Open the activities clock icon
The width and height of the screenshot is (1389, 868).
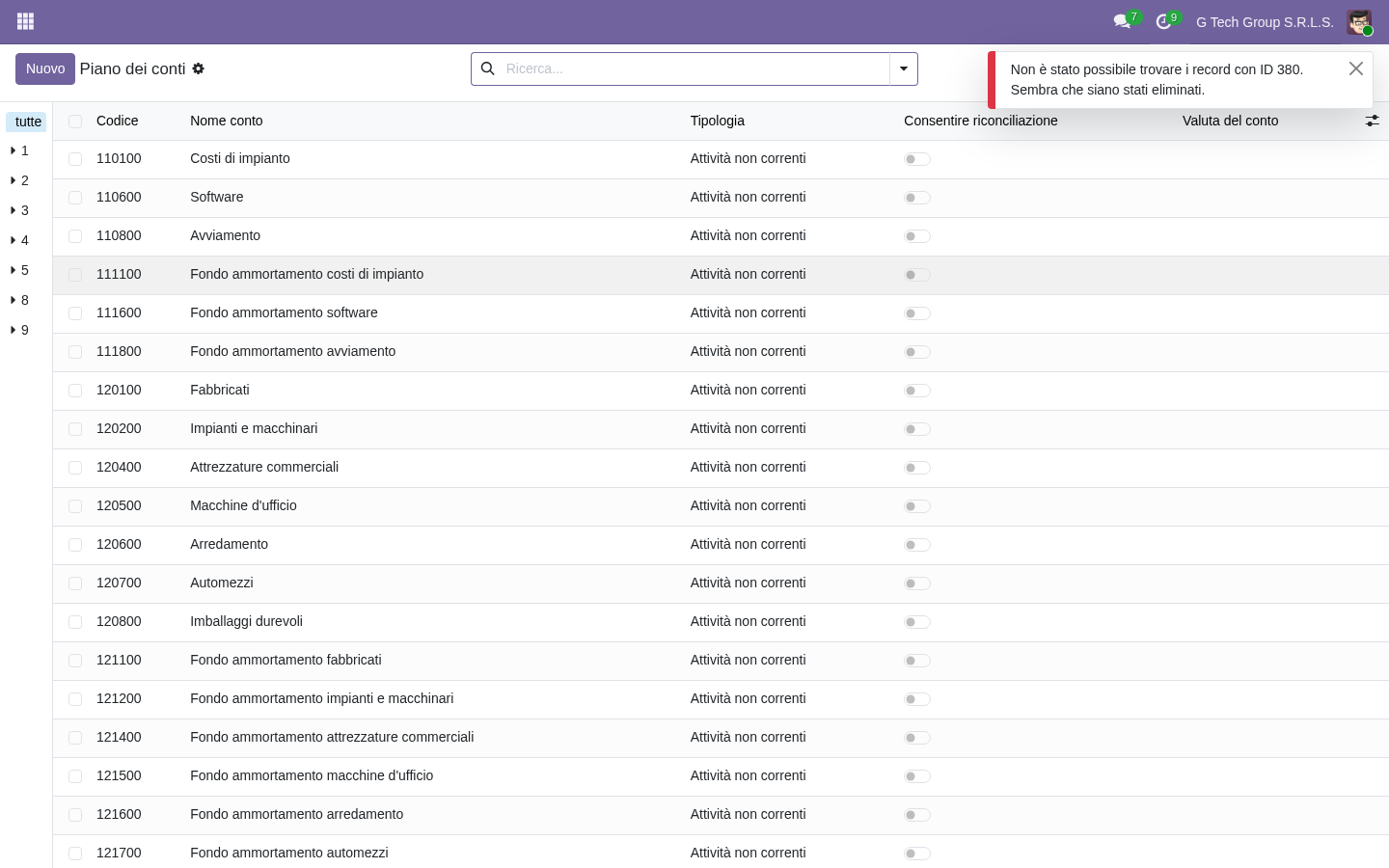(1163, 21)
